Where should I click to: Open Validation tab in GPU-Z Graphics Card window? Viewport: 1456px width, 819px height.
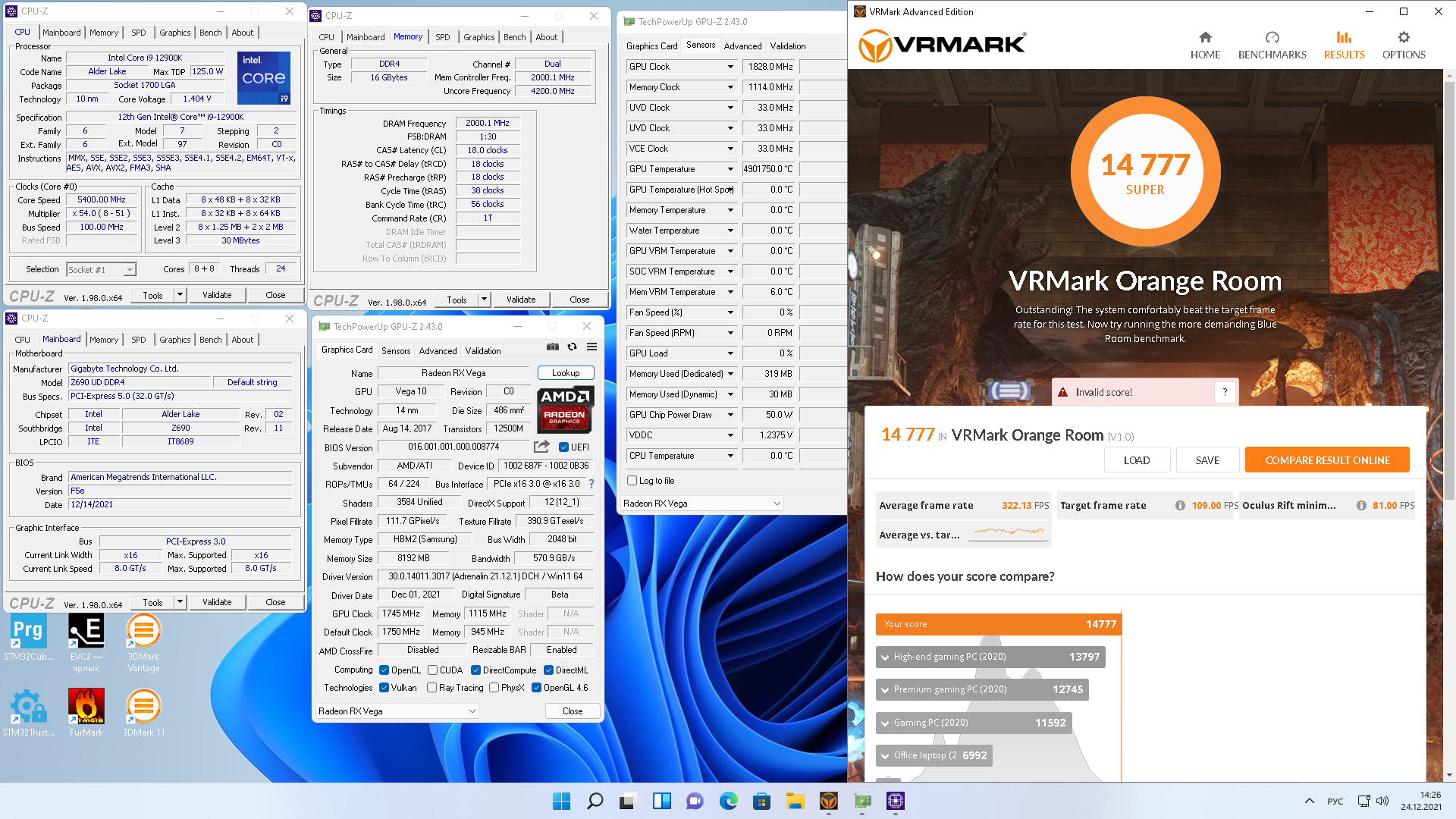(x=483, y=351)
